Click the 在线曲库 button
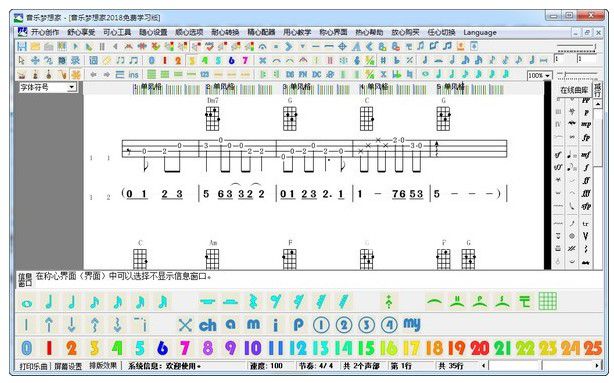Image resolution: width=614 pixels, height=383 pixels. 574,90
